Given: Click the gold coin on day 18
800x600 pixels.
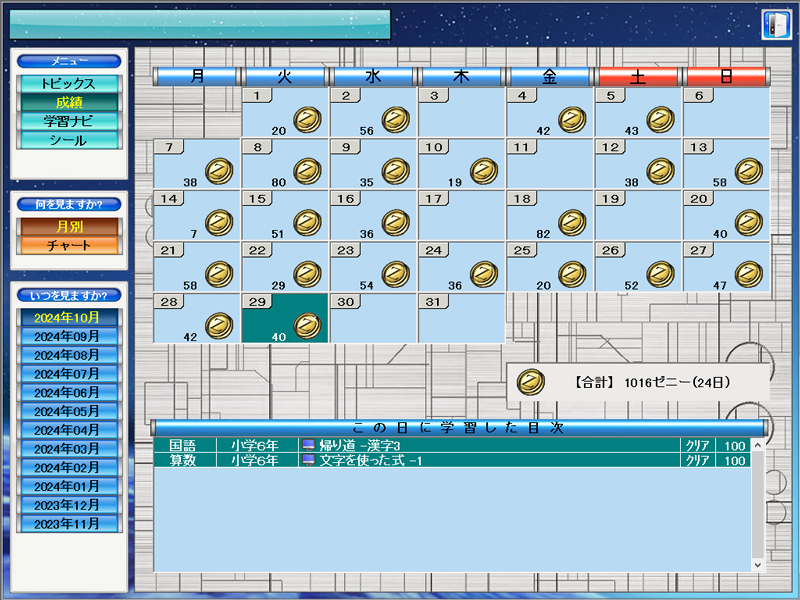Looking at the screenshot, I should 571,222.
